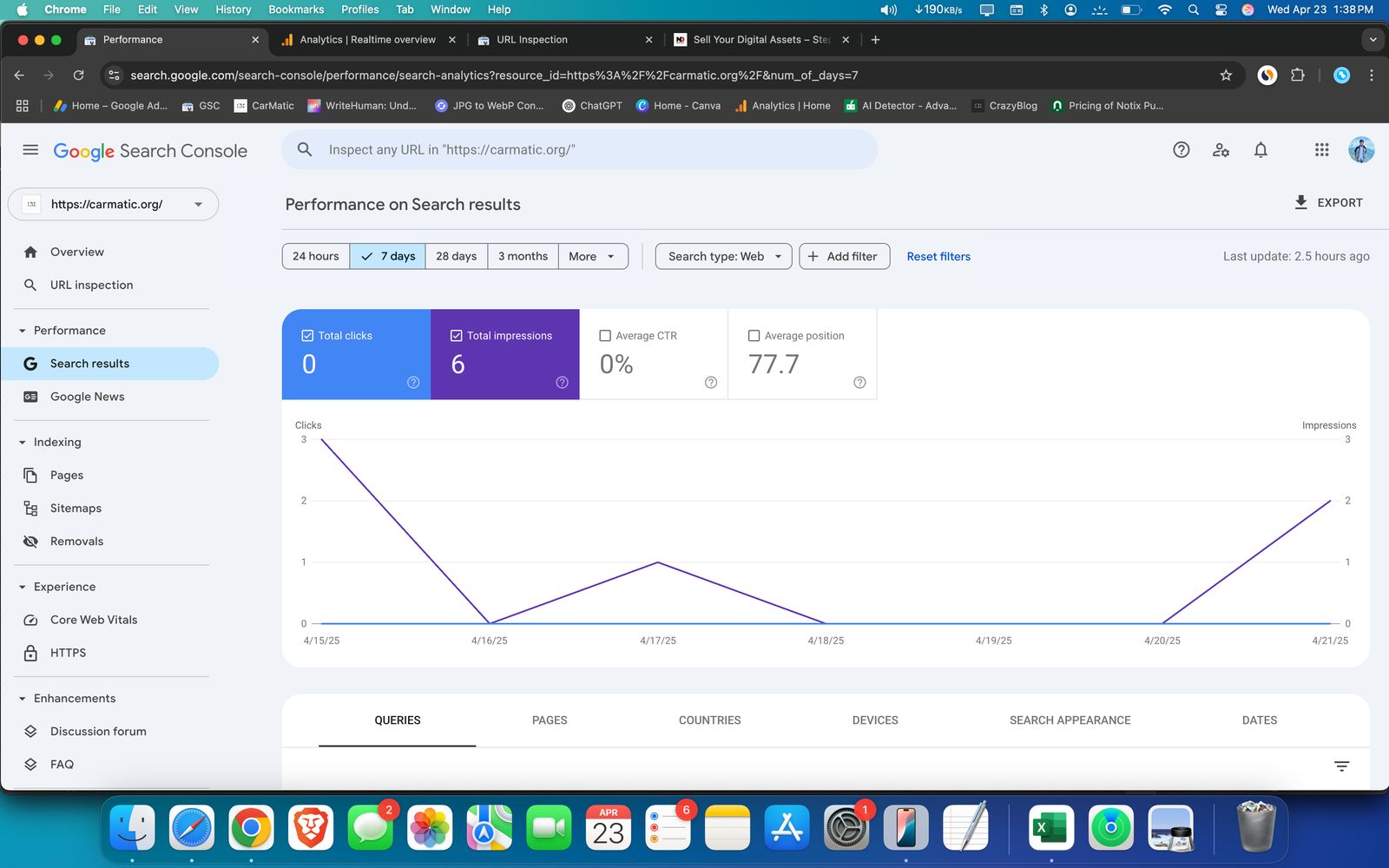
Task: Collapse the Enhancements sidebar section
Action: coord(23,699)
